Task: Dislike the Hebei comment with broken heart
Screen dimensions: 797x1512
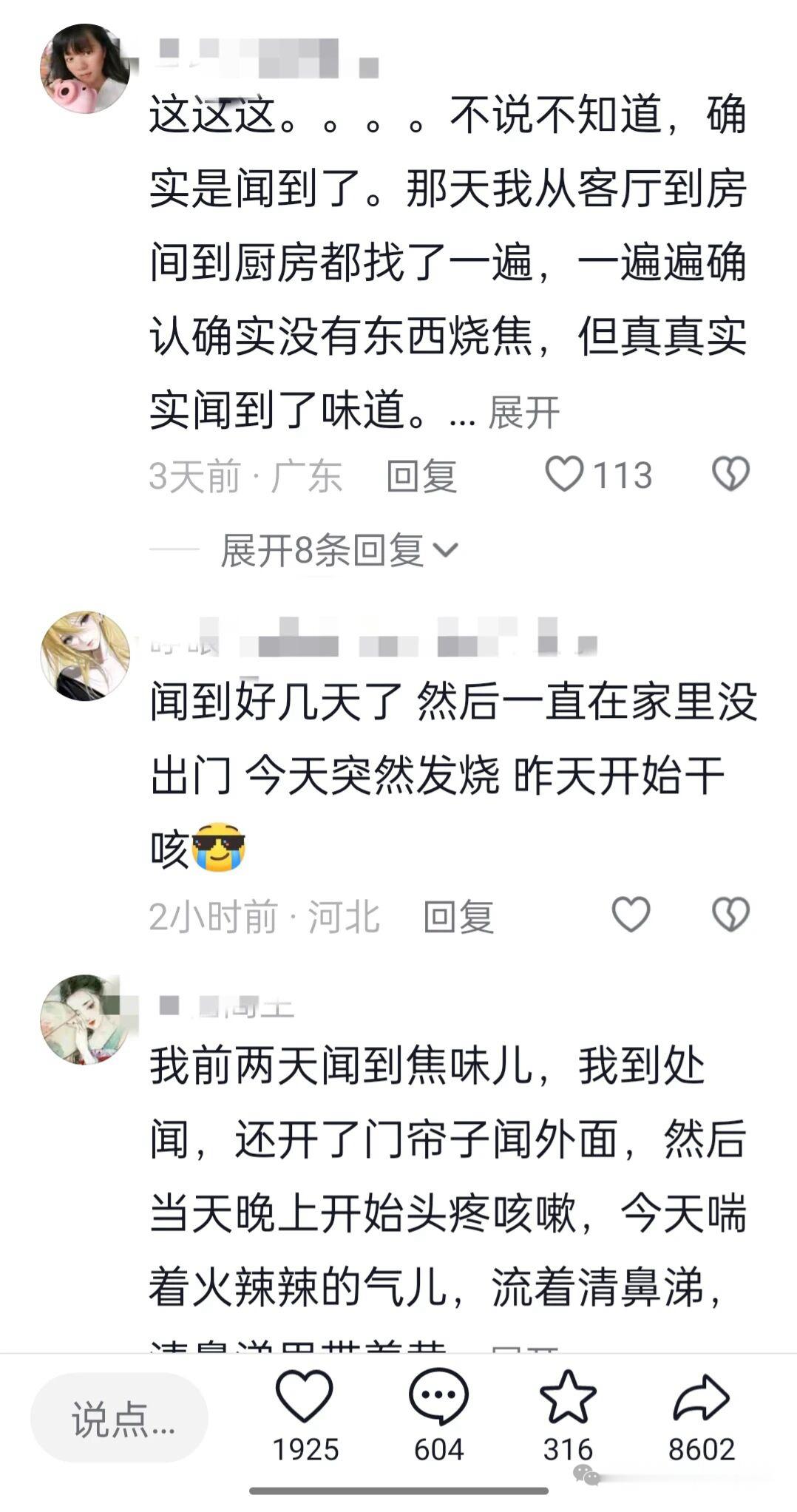Action: [730, 915]
